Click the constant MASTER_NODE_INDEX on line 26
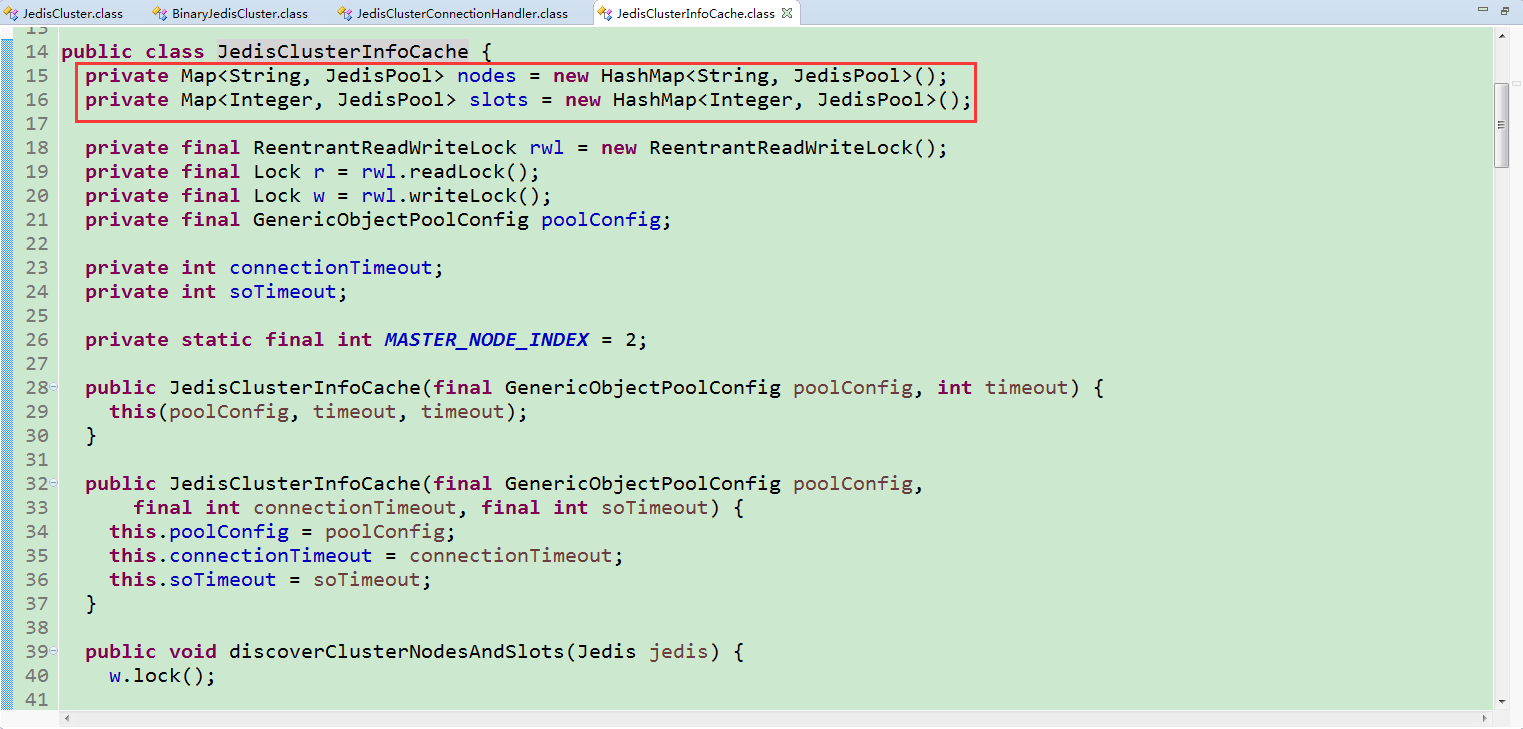The image size is (1523, 729). click(x=487, y=340)
